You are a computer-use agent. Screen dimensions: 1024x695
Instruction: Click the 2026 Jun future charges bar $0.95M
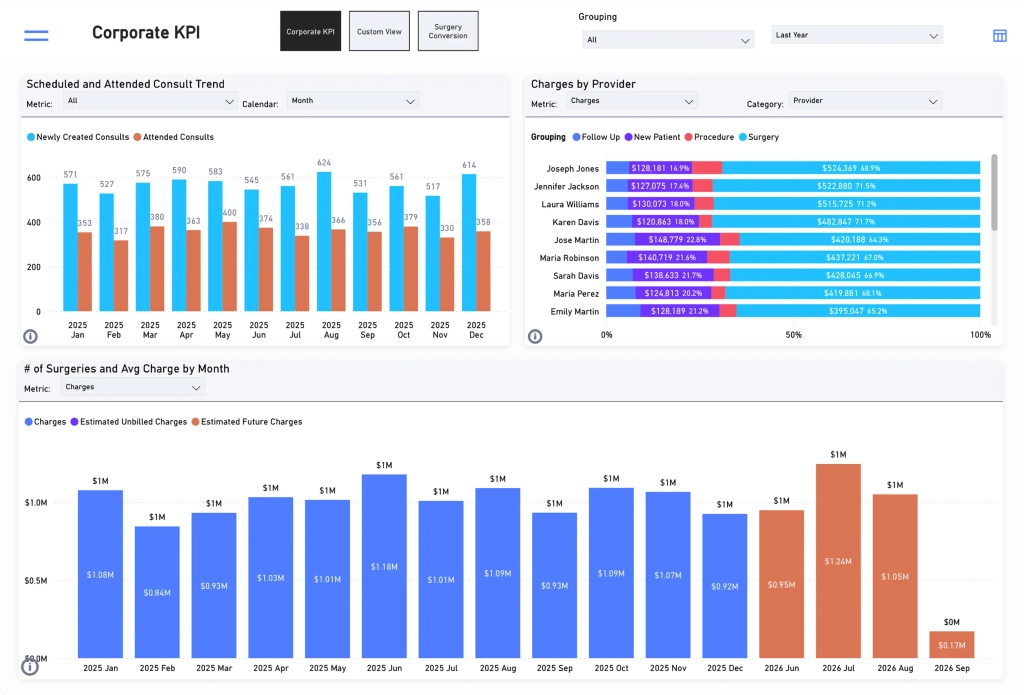[x=782, y=584]
